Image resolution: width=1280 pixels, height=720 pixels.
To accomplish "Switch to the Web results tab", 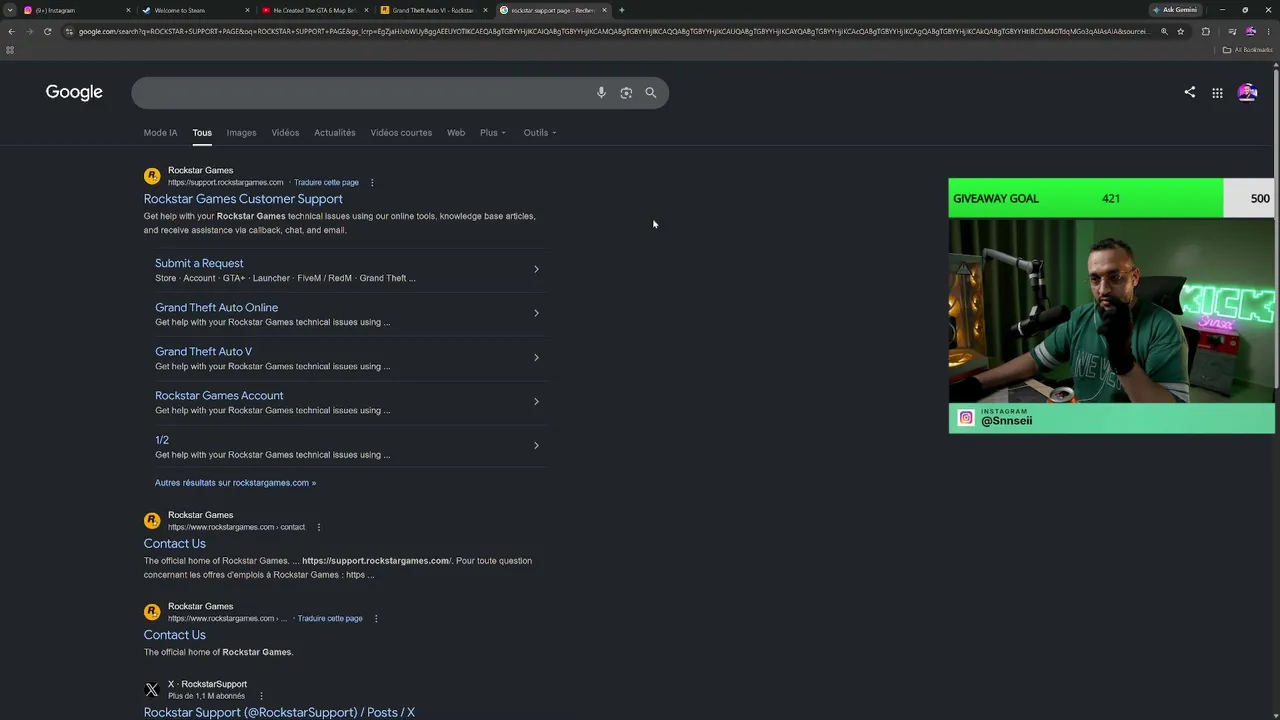I will 456,133.
